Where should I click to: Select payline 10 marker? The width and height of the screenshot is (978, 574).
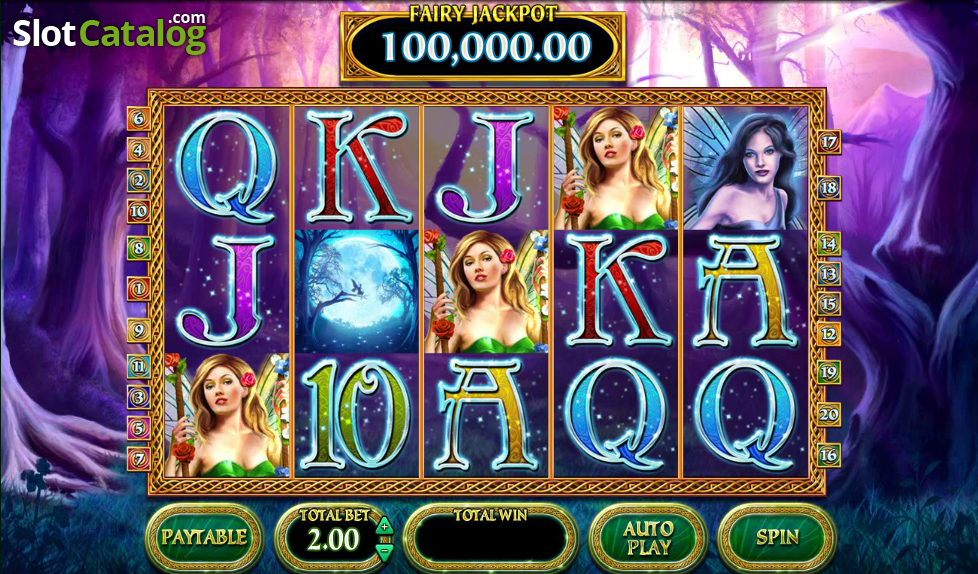[x=138, y=212]
